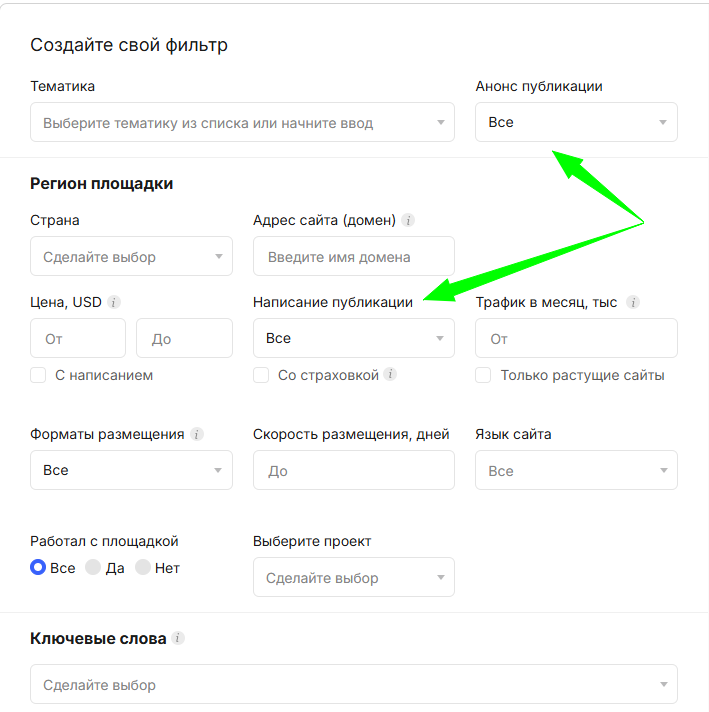Click info icon next to Трафик в месяц
This screenshot has width=709, height=712.
633,302
